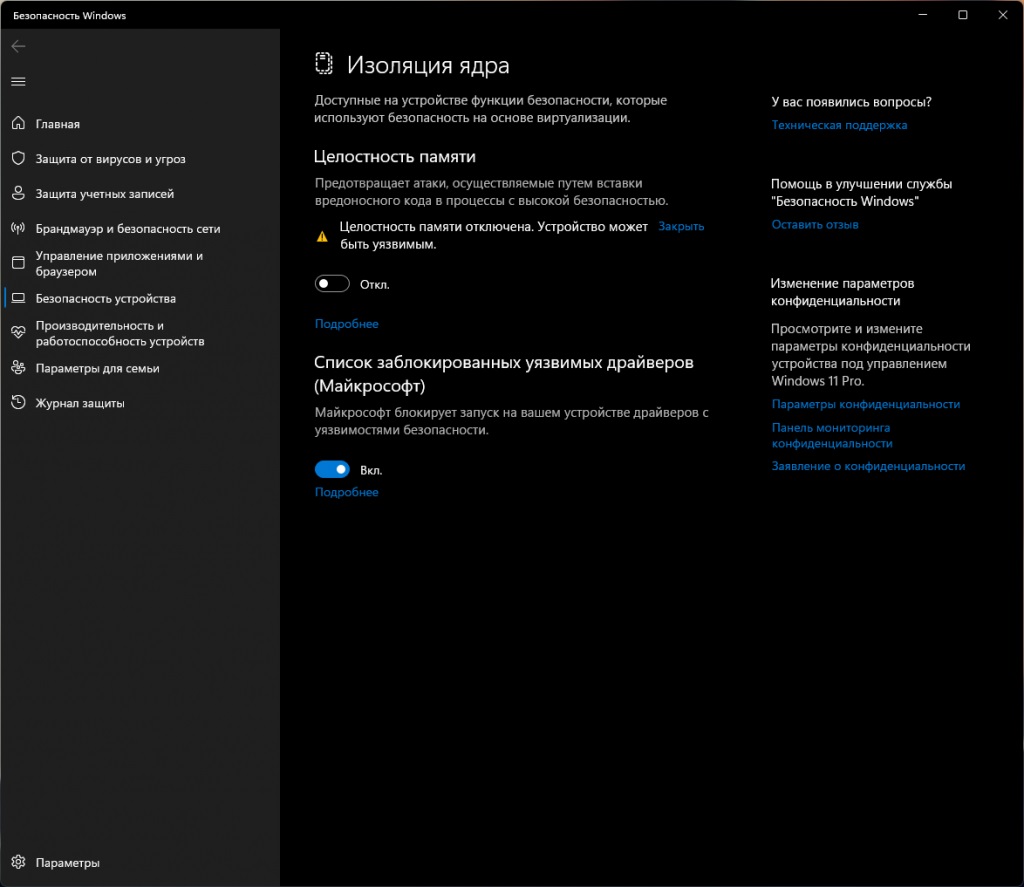Click the app and browser control icon

pyautogui.click(x=18, y=263)
